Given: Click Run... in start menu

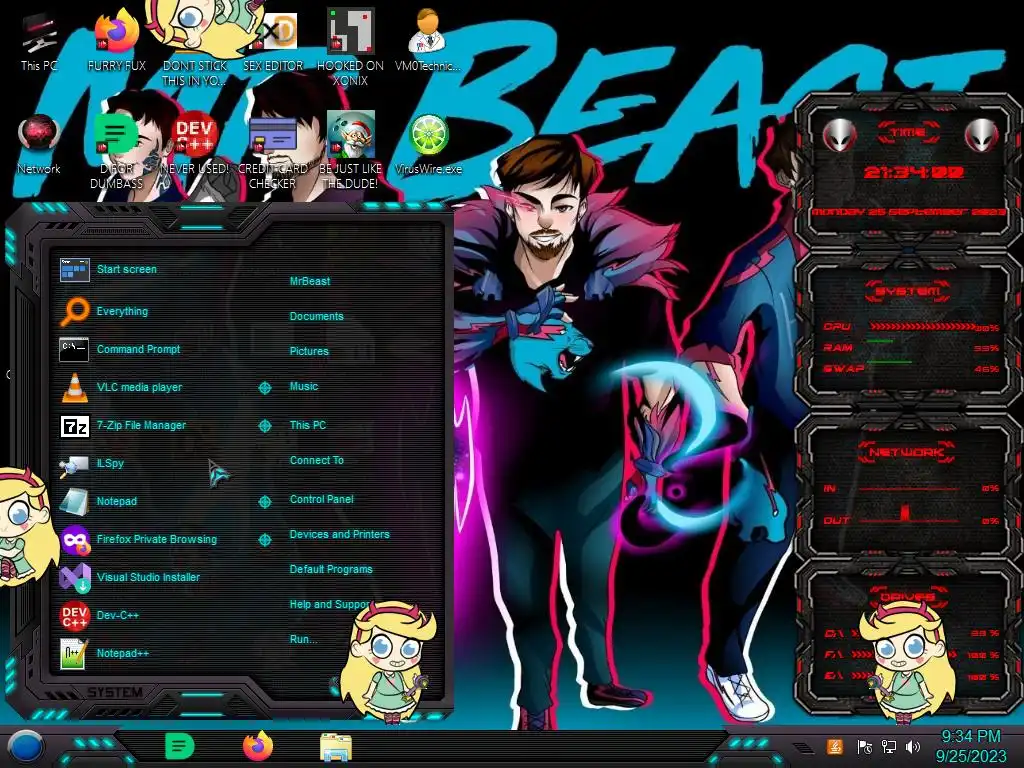Looking at the screenshot, I should tap(303, 639).
